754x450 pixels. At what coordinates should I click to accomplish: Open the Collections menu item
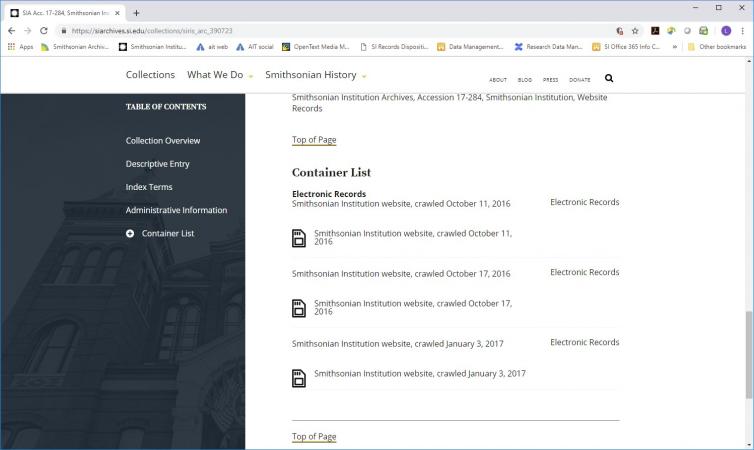[x=150, y=75]
